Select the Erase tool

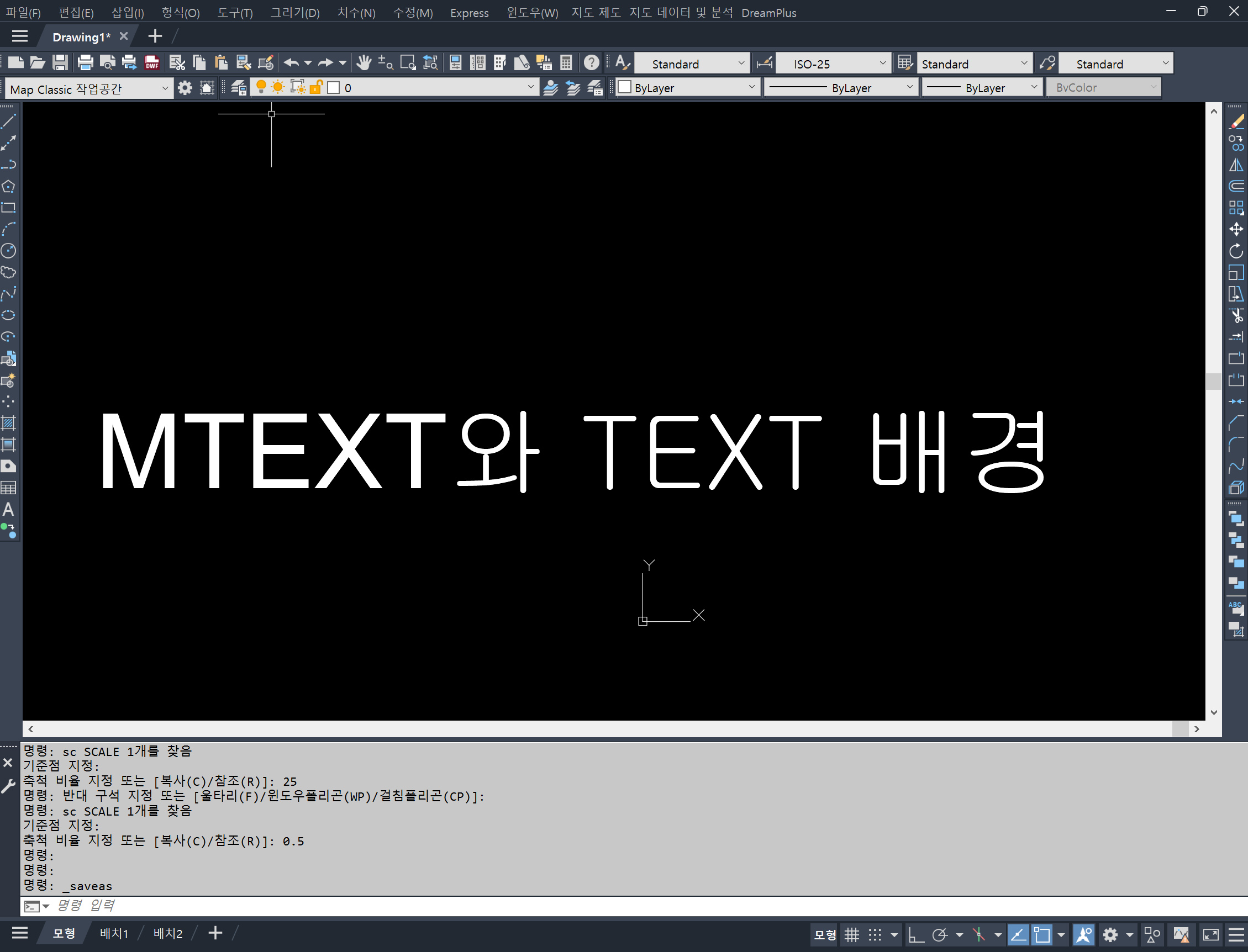coord(1236,121)
